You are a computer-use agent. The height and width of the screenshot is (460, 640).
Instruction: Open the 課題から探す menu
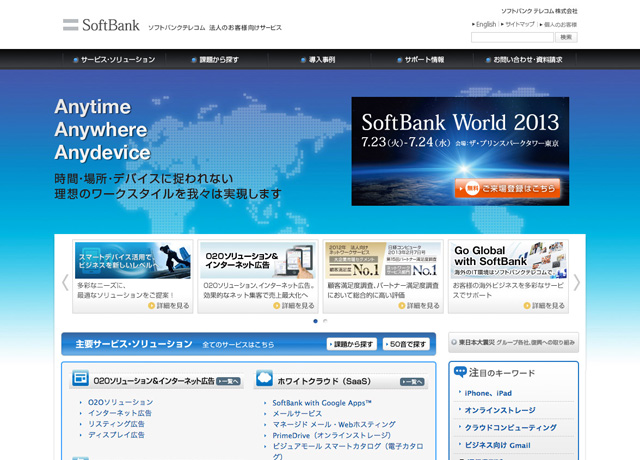[x=215, y=60]
